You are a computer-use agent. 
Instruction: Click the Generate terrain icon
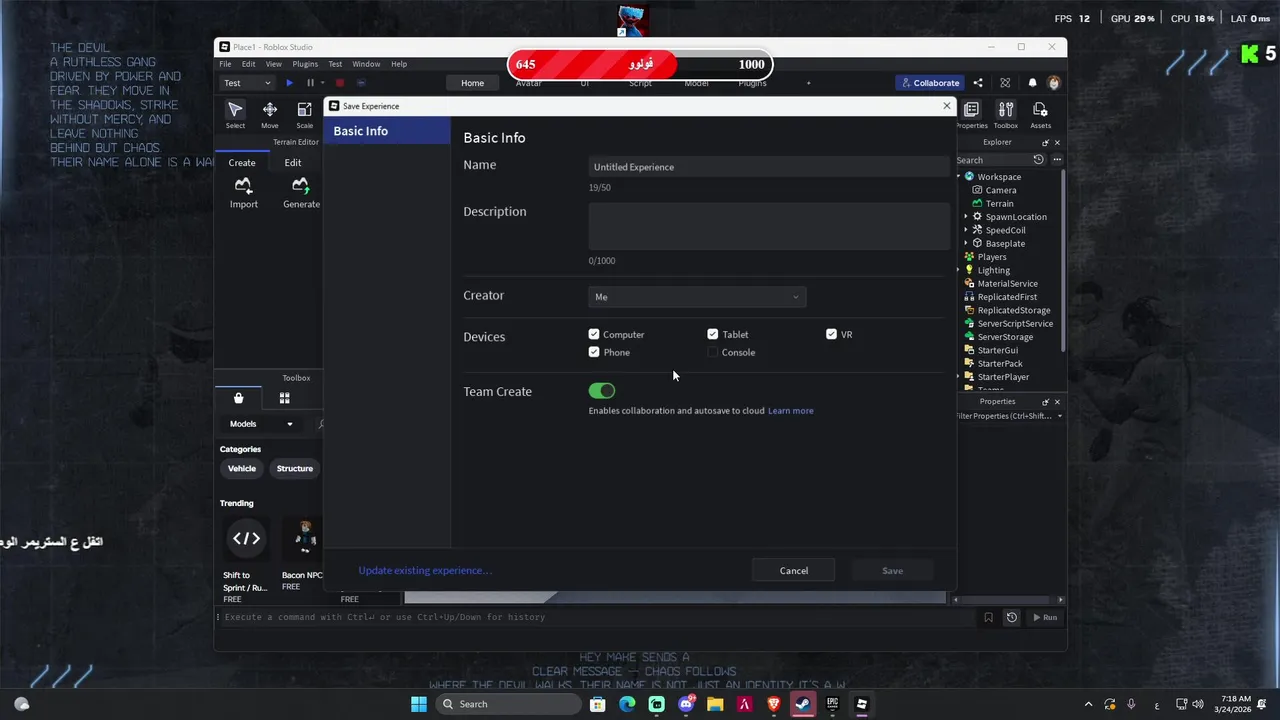300,186
